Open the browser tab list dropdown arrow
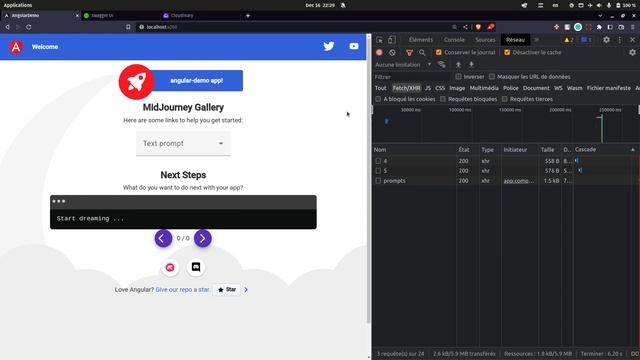 600,16
